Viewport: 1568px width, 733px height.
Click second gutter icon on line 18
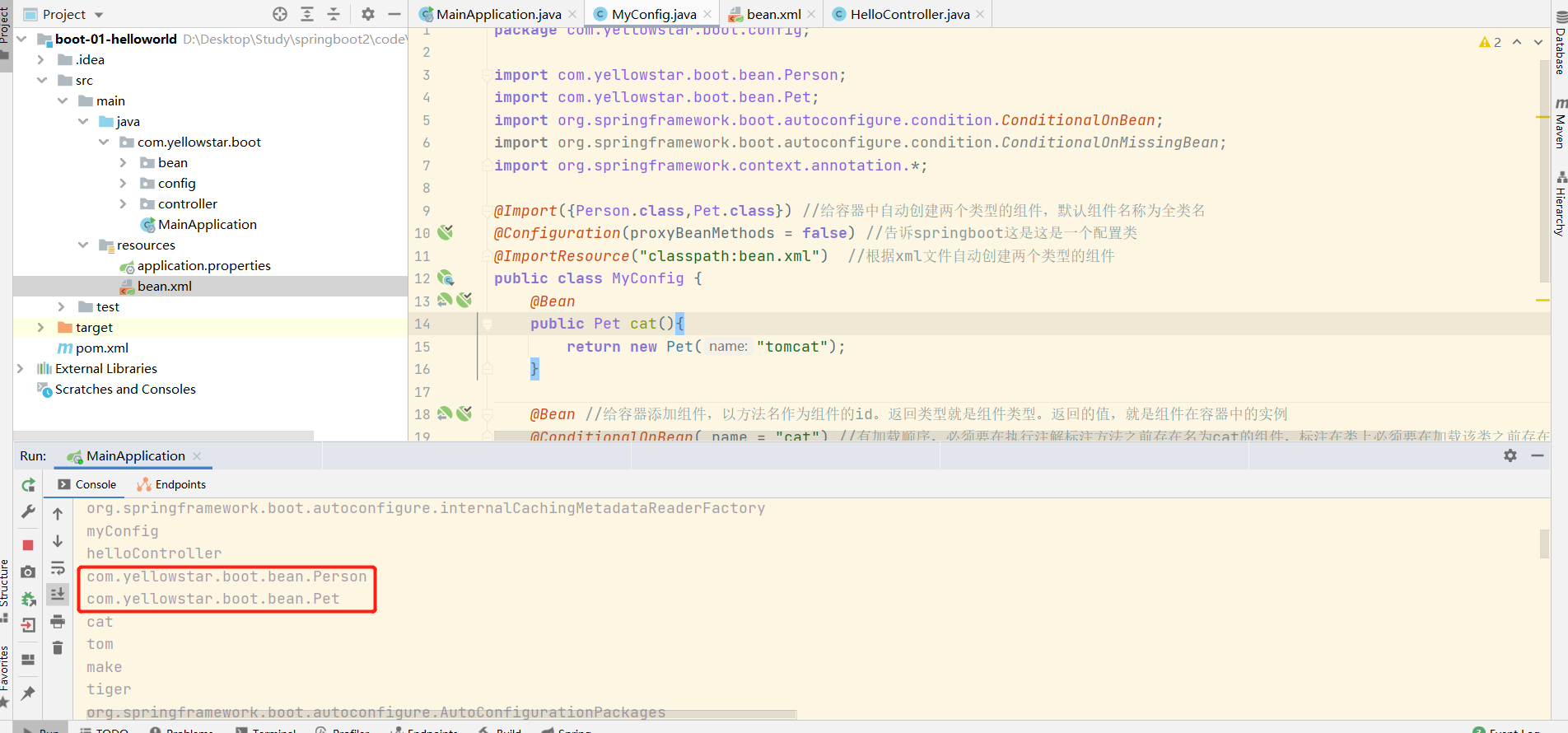(464, 413)
